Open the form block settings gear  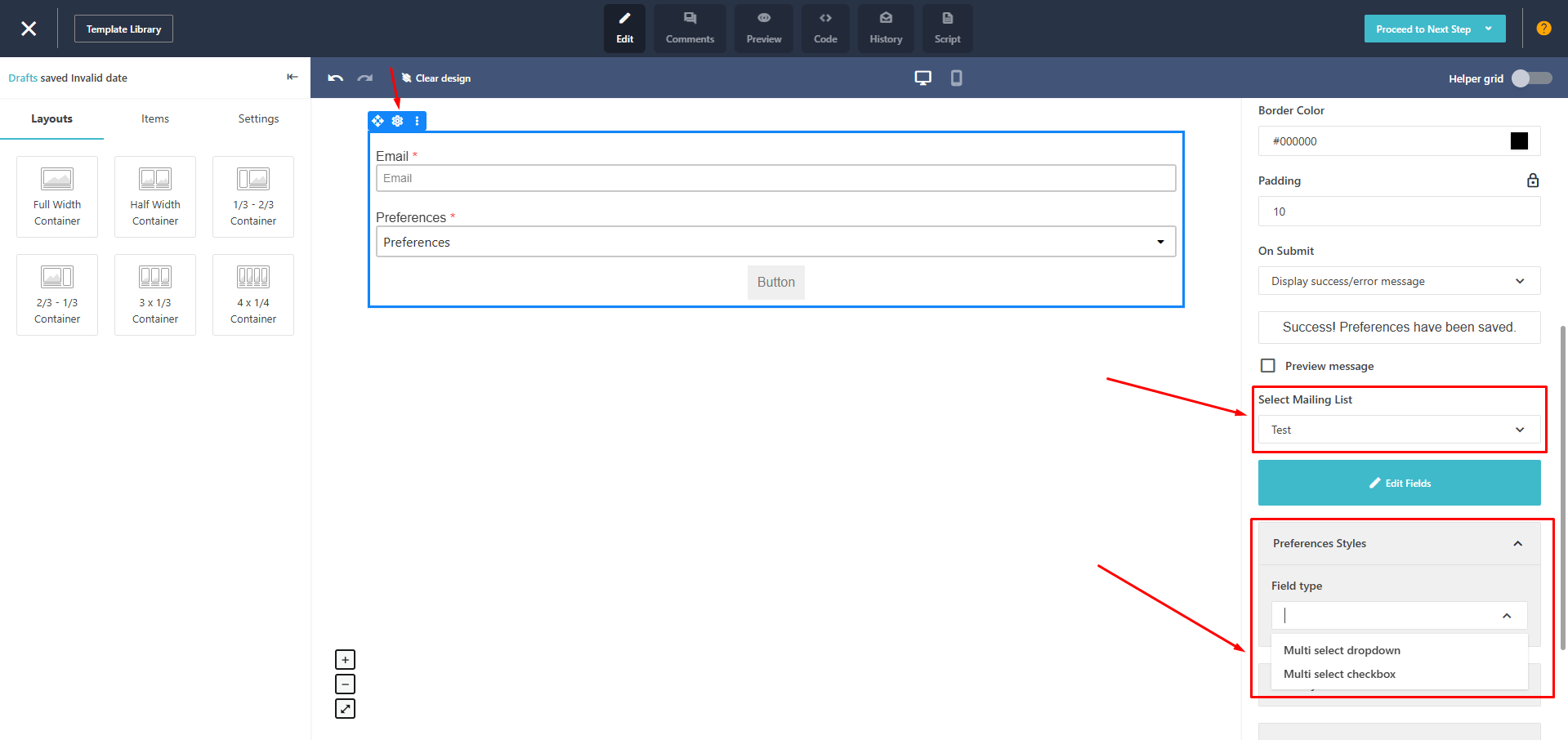tap(397, 121)
